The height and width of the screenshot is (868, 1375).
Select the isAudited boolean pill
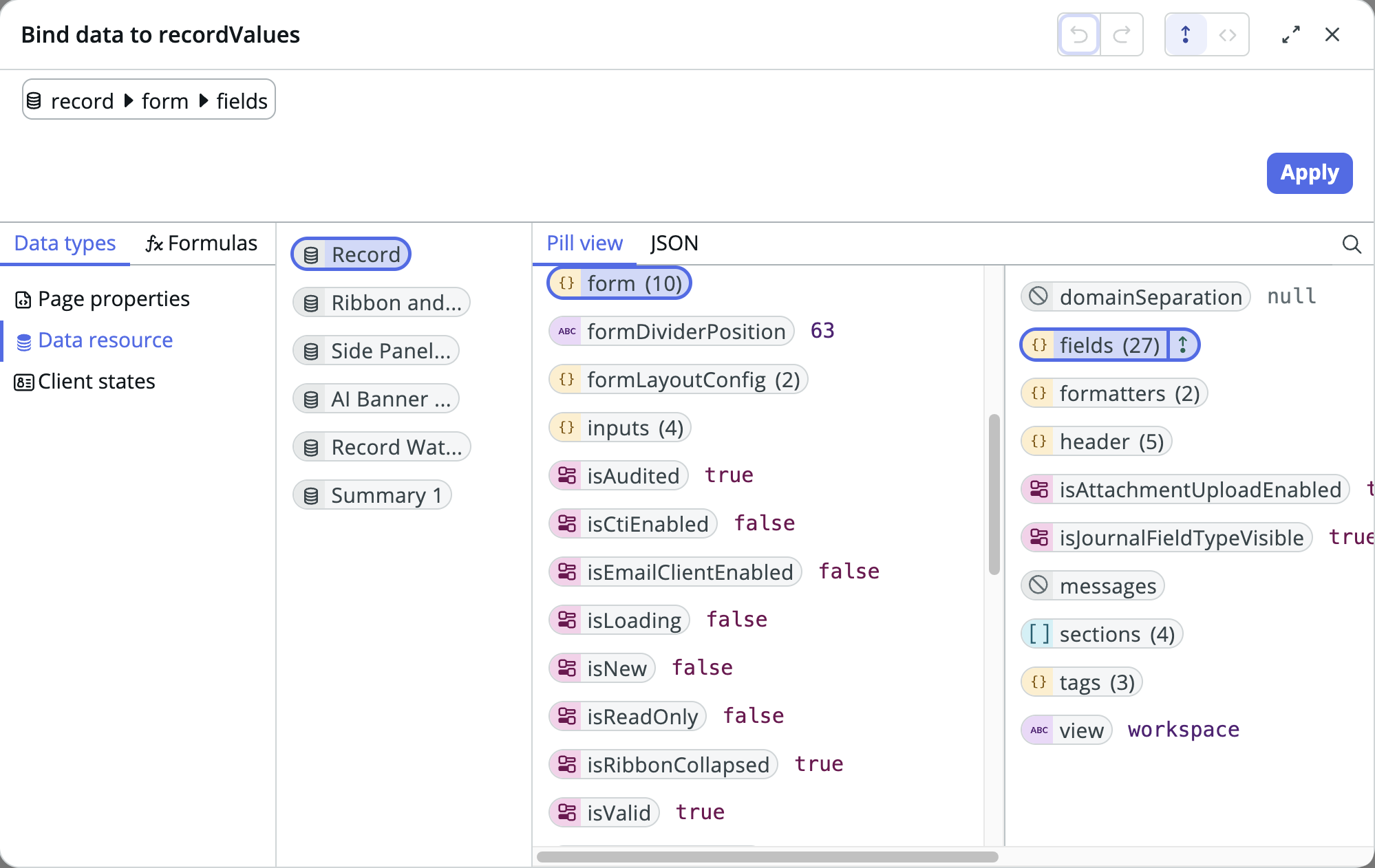click(619, 475)
